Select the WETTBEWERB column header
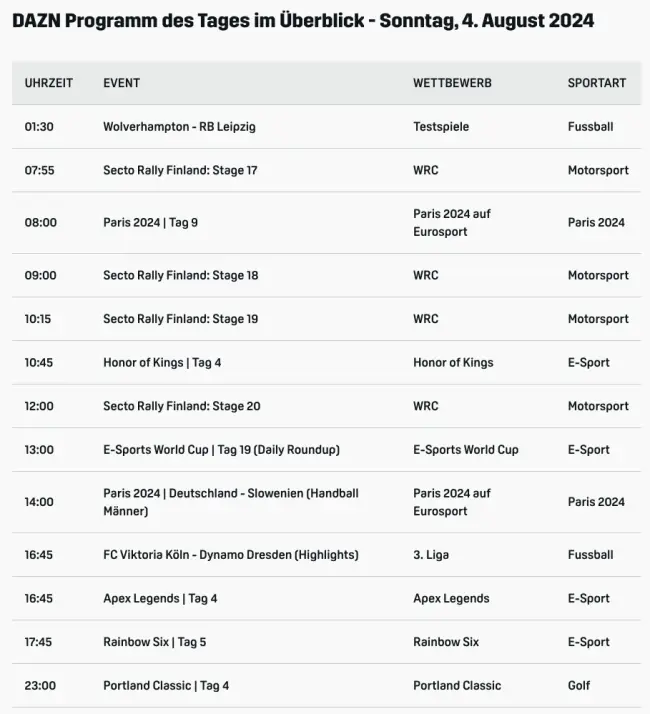 coord(452,83)
